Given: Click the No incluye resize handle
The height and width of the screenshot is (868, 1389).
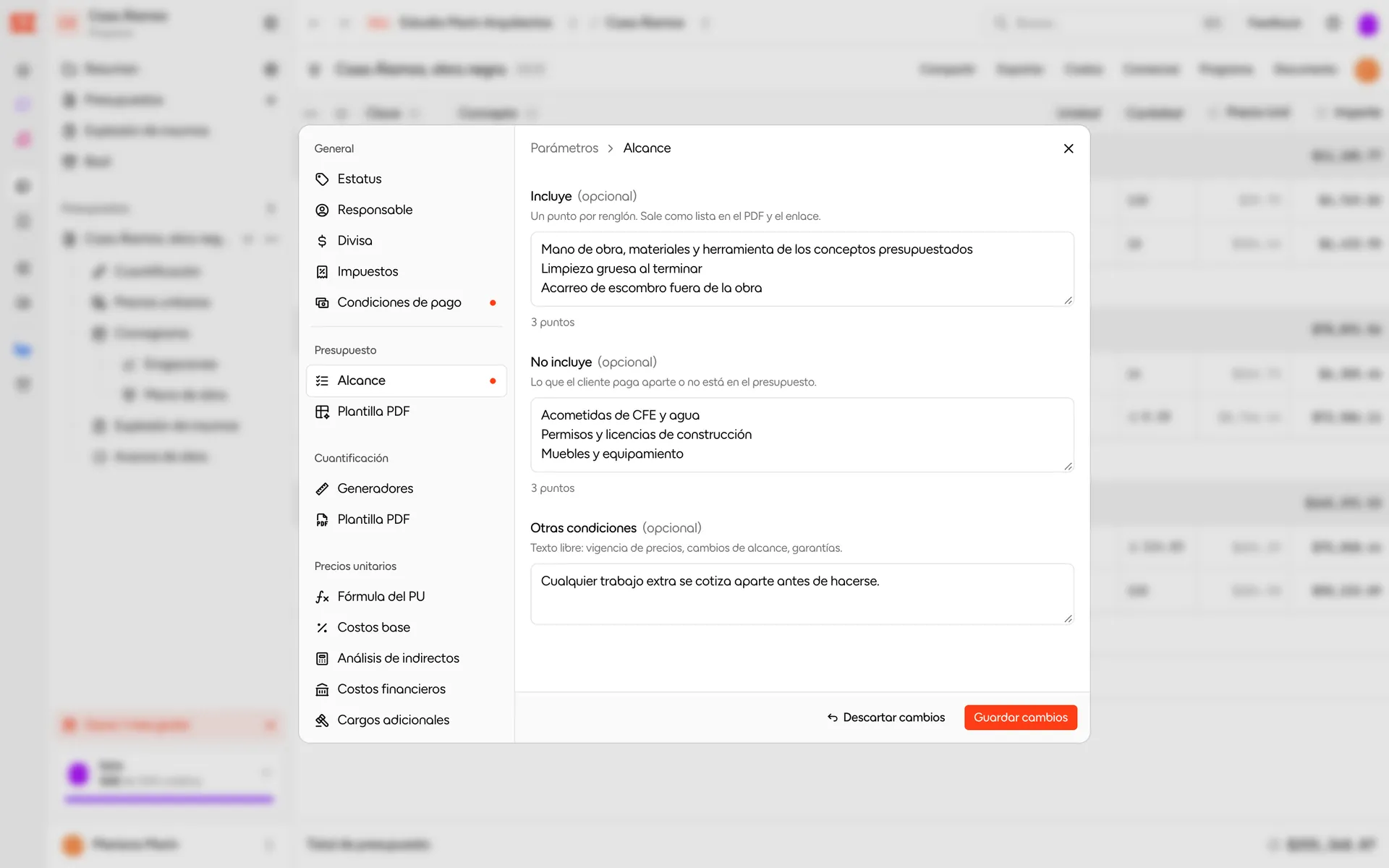Looking at the screenshot, I should [1068, 467].
